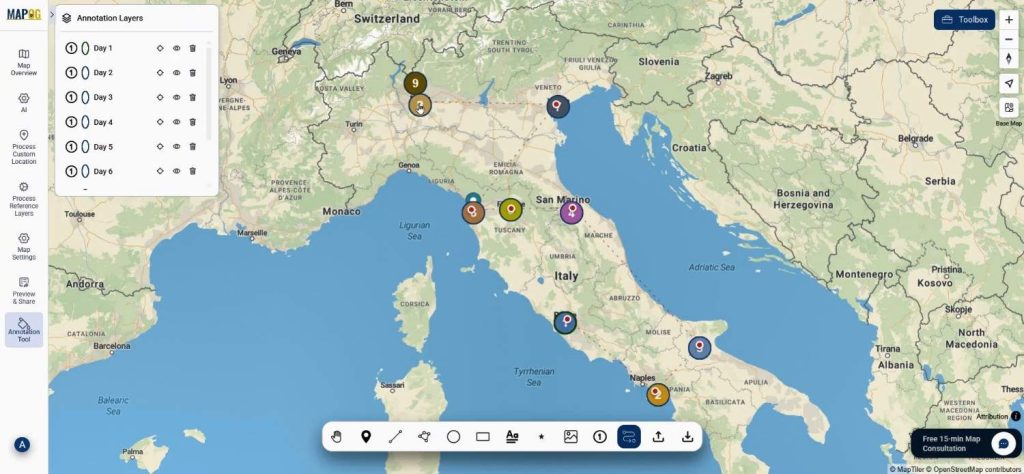
Task: Select the Day 2 layer name
Action: (103, 72)
